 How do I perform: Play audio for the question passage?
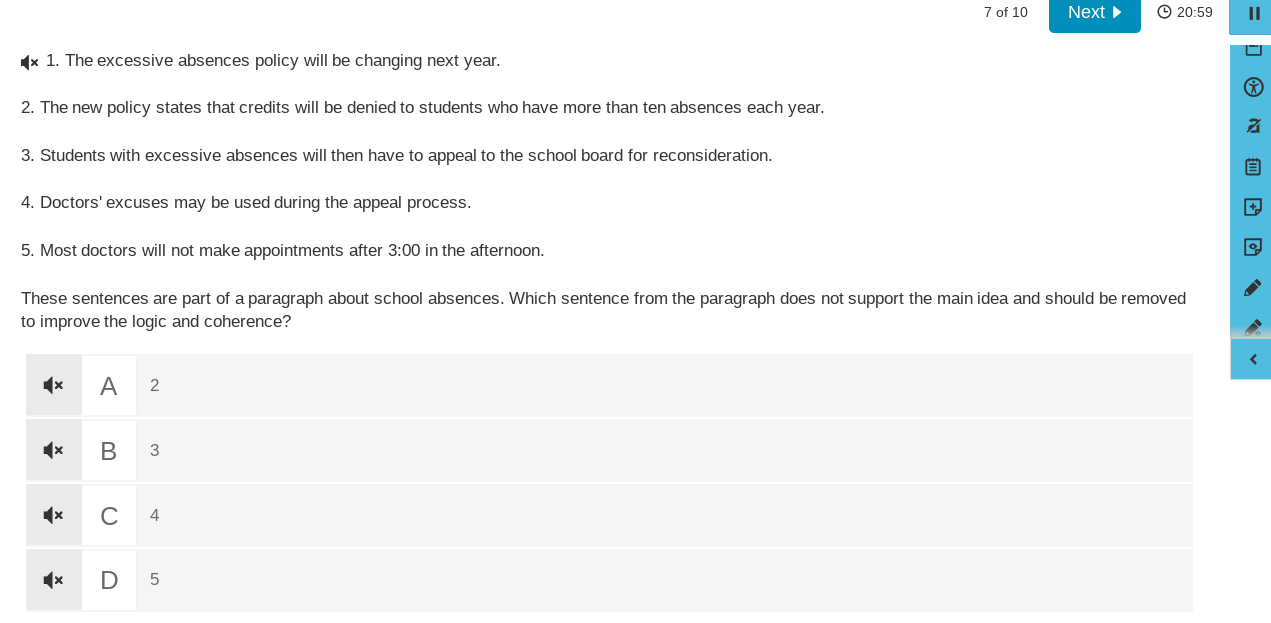[28, 61]
